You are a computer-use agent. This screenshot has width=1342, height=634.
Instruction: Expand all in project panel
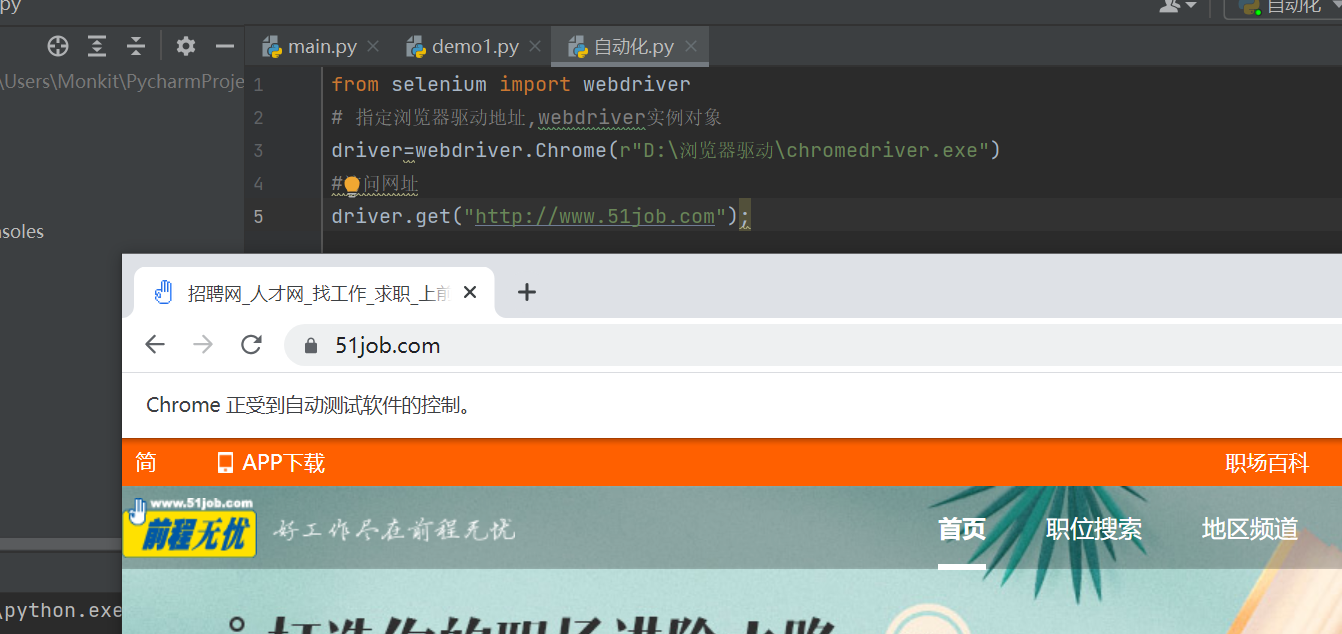click(96, 46)
